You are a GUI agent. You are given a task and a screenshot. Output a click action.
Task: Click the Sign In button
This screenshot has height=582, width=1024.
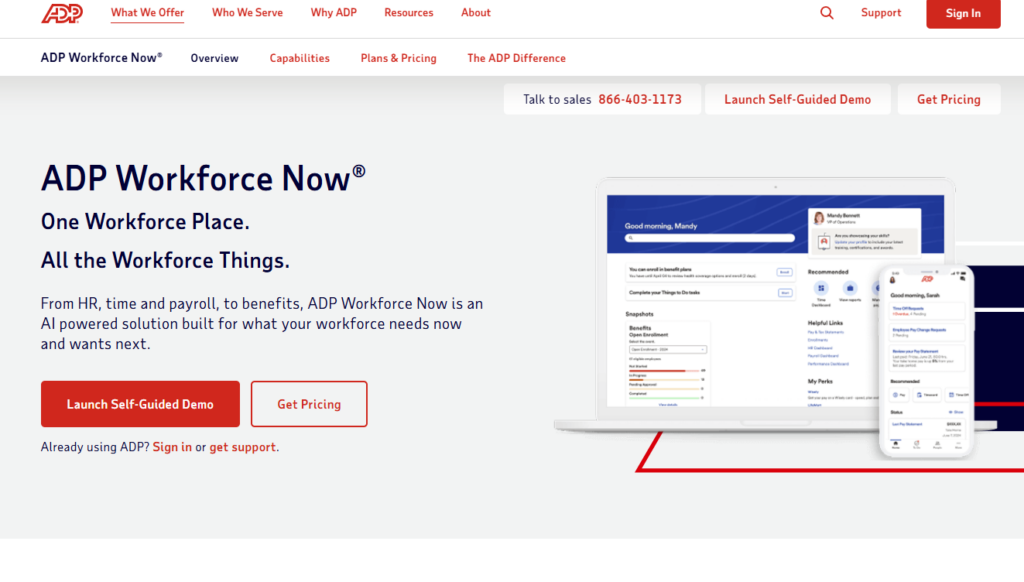pyautogui.click(x=963, y=14)
